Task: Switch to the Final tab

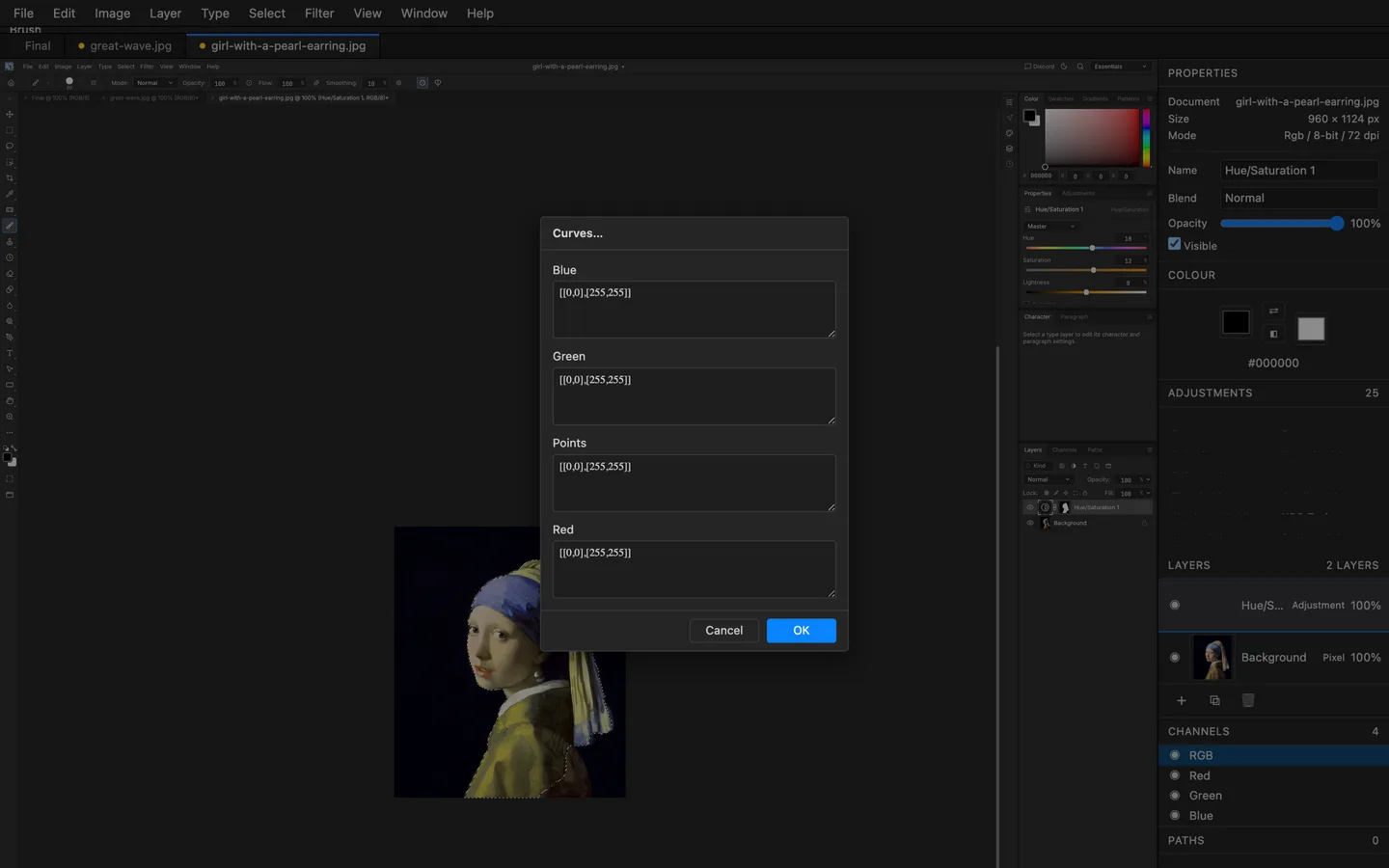Action: 38,45
